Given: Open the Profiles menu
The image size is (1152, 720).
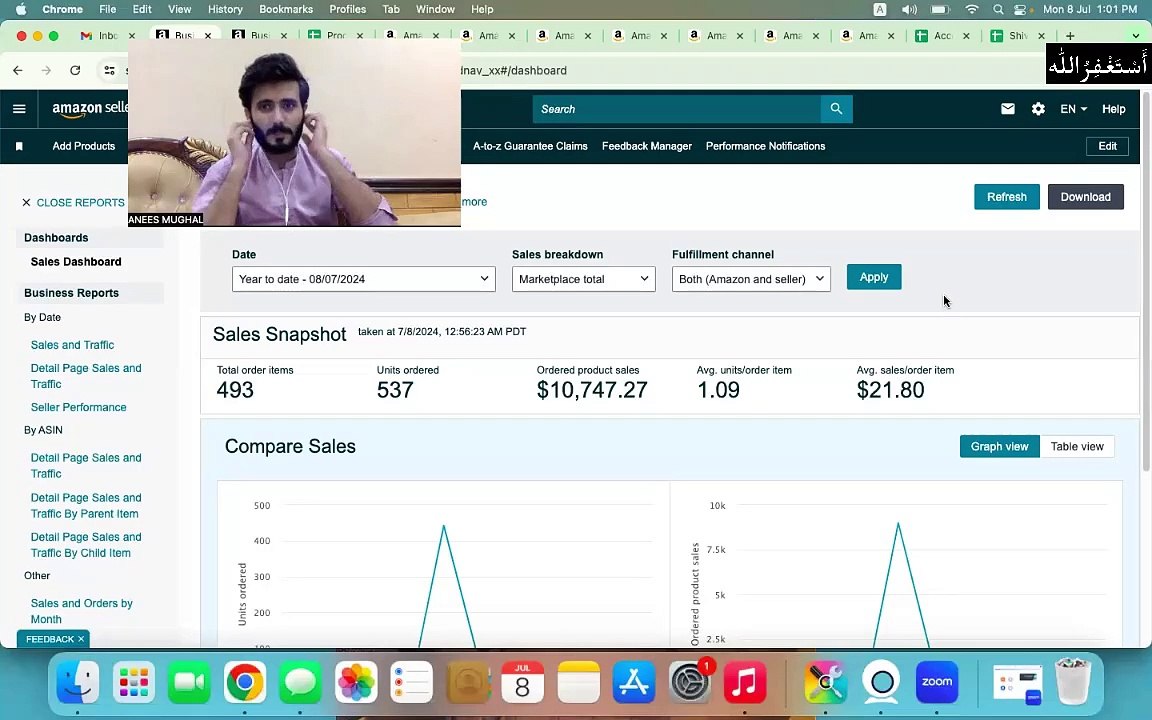Looking at the screenshot, I should click(x=348, y=10).
